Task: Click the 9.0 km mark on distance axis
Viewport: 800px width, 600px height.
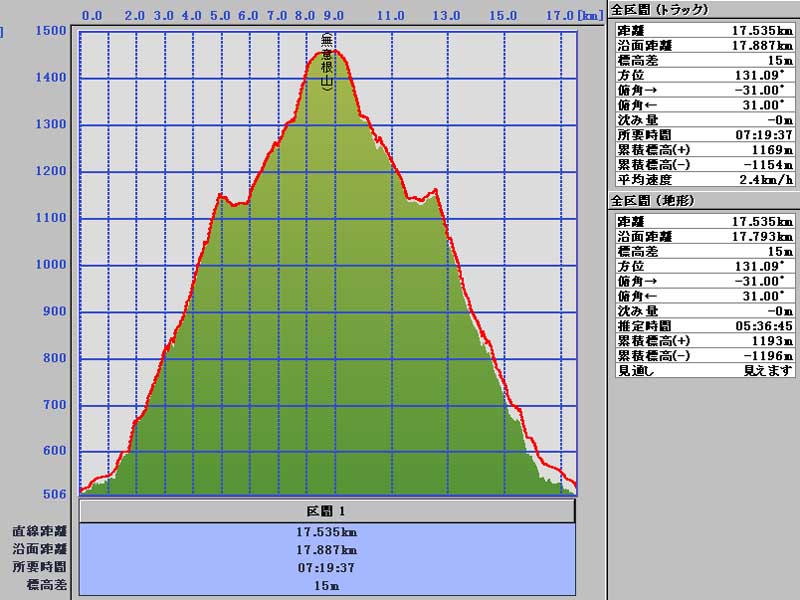Action: pyautogui.click(x=333, y=16)
